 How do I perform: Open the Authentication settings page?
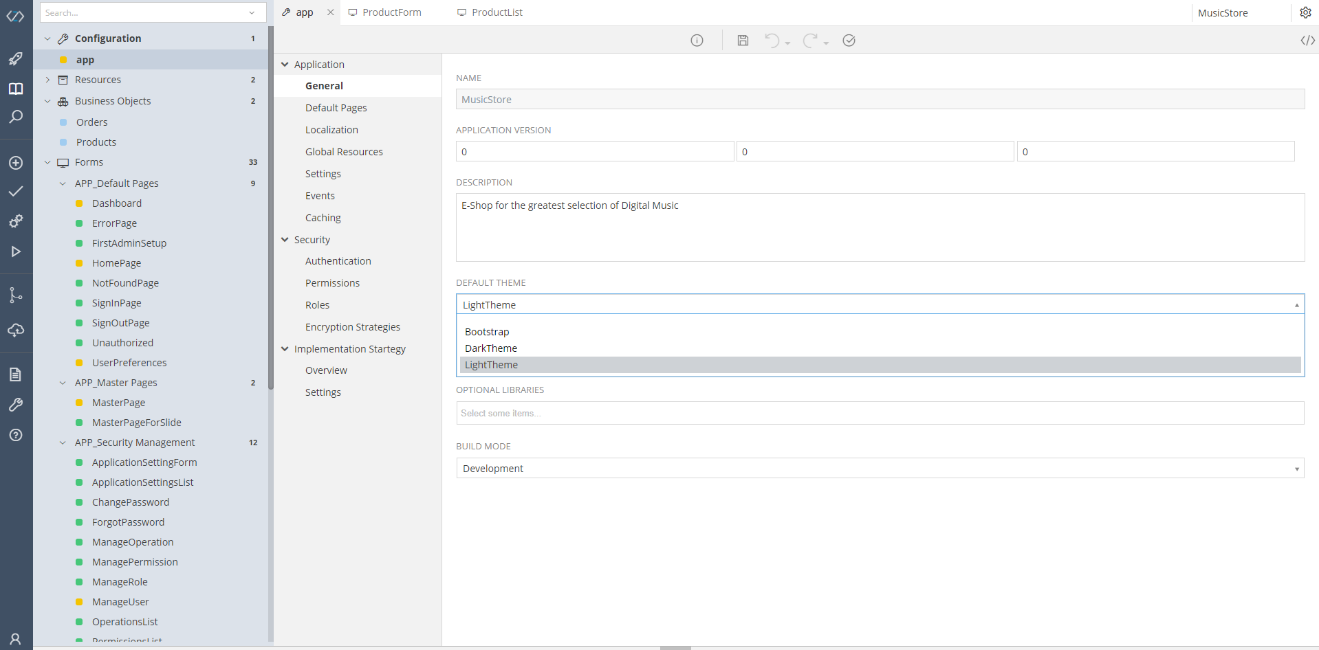pyautogui.click(x=338, y=260)
